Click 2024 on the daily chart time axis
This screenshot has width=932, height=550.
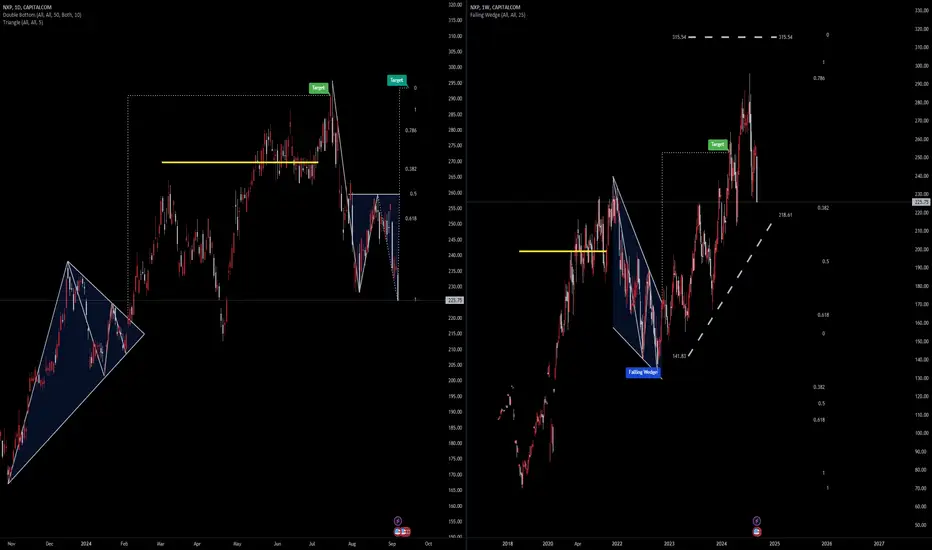[x=86, y=543]
